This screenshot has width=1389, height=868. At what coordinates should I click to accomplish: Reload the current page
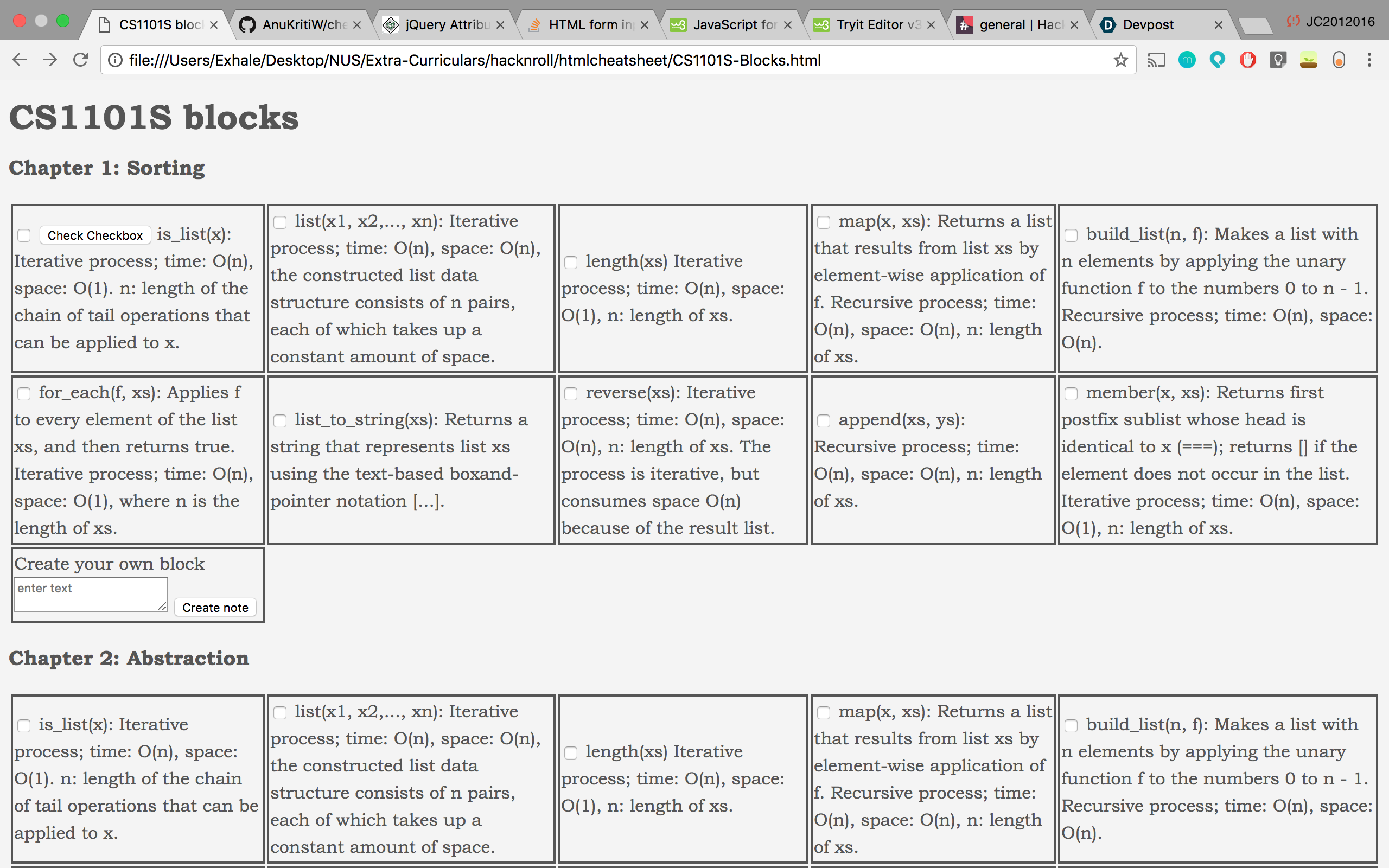click(x=80, y=60)
